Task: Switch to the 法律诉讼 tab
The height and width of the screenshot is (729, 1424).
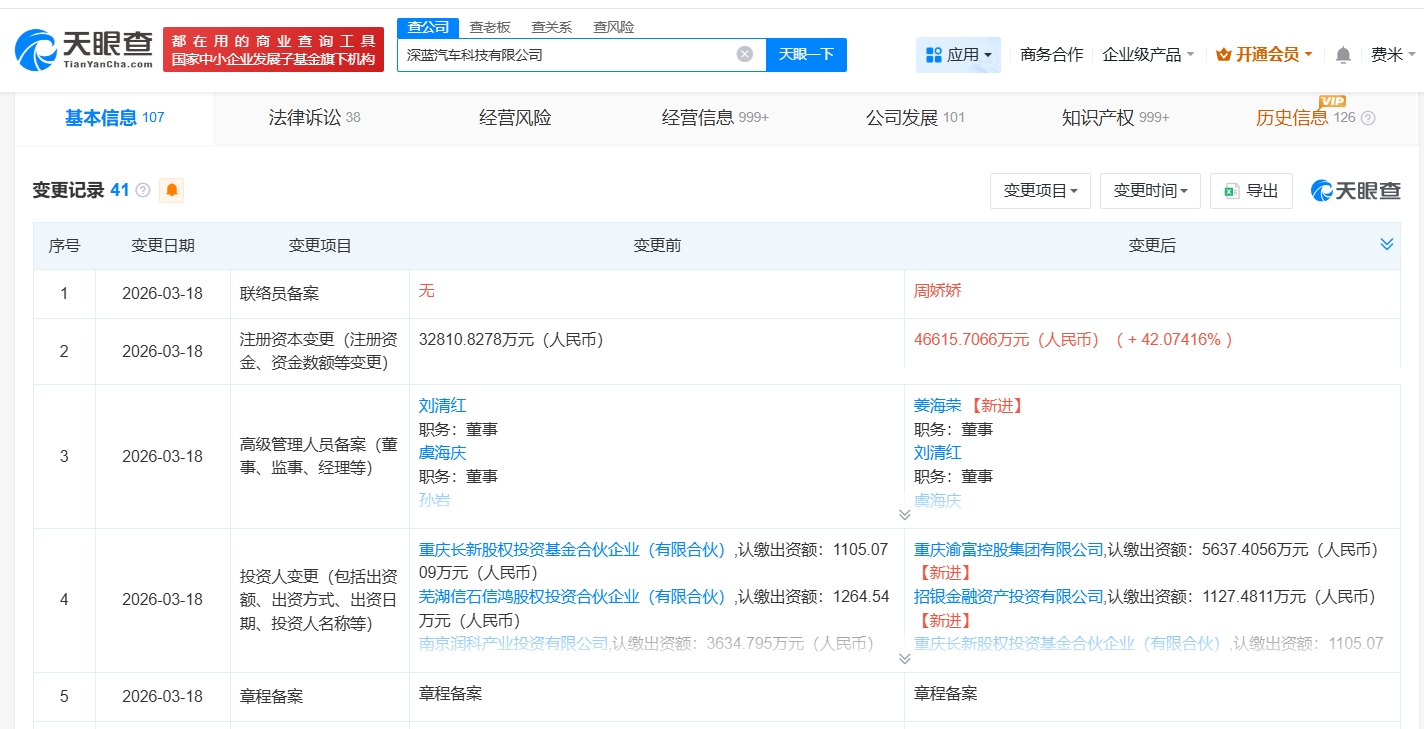Action: (314, 118)
